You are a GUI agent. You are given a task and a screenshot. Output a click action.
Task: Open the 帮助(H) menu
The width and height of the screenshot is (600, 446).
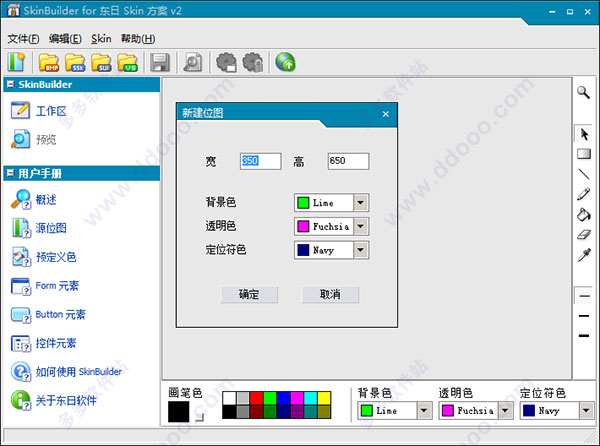(138, 39)
